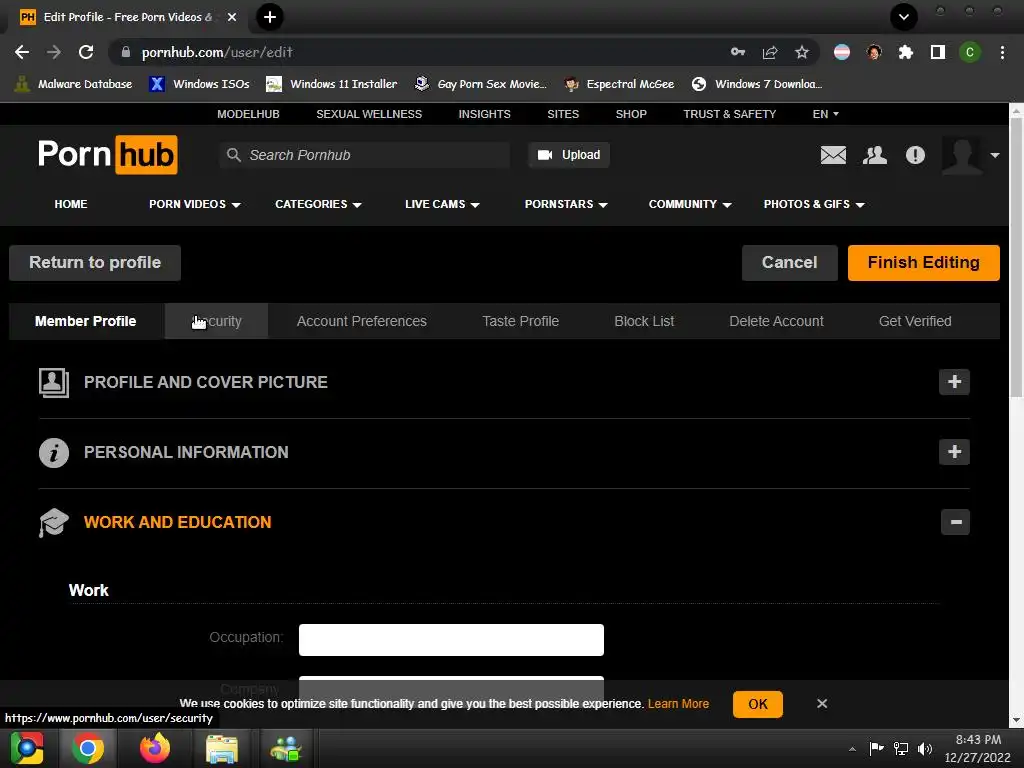Click the Upload camera button
The image size is (1024, 768).
569,155
